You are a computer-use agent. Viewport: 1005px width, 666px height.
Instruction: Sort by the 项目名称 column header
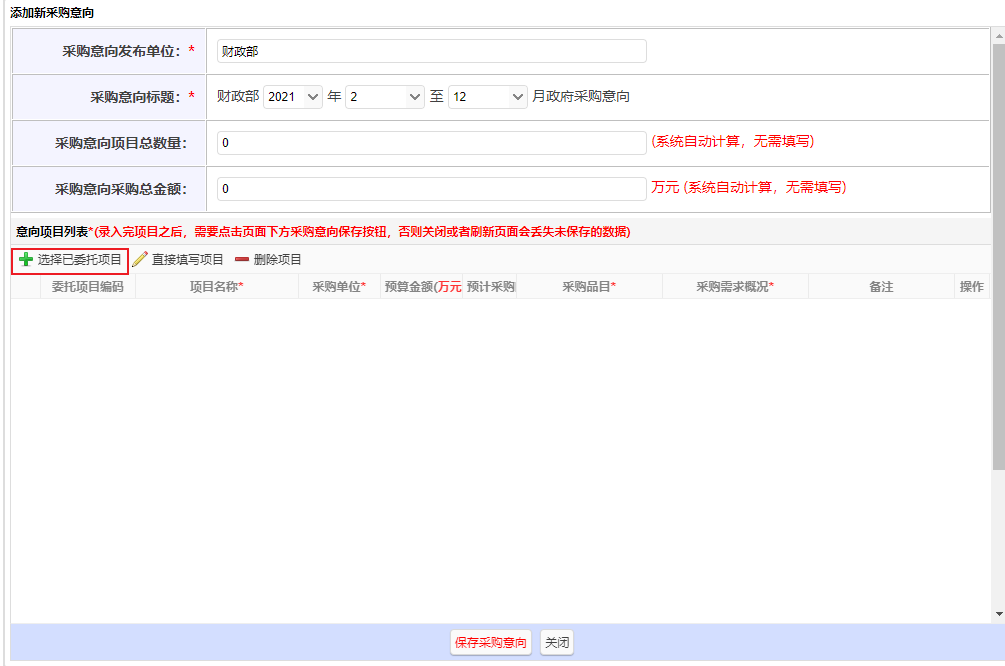point(217,287)
